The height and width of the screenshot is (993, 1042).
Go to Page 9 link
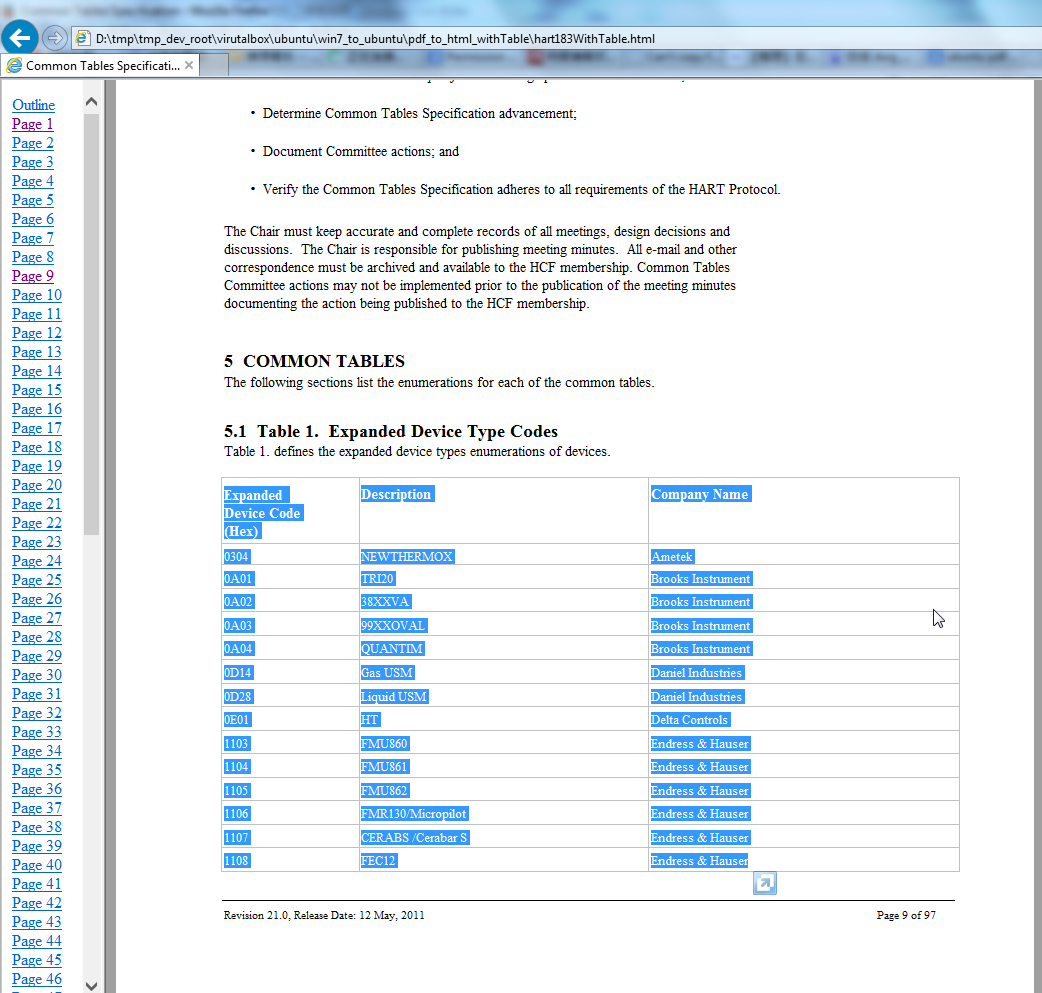33,276
